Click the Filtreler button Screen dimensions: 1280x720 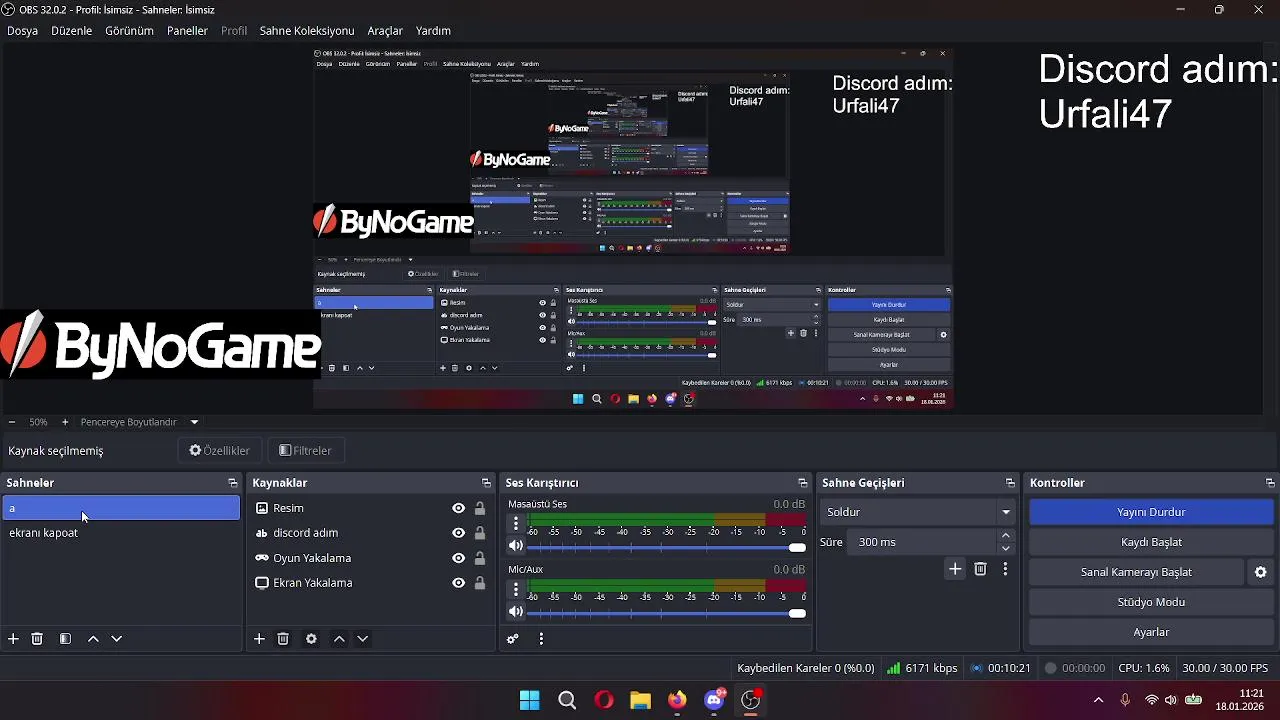pos(305,451)
